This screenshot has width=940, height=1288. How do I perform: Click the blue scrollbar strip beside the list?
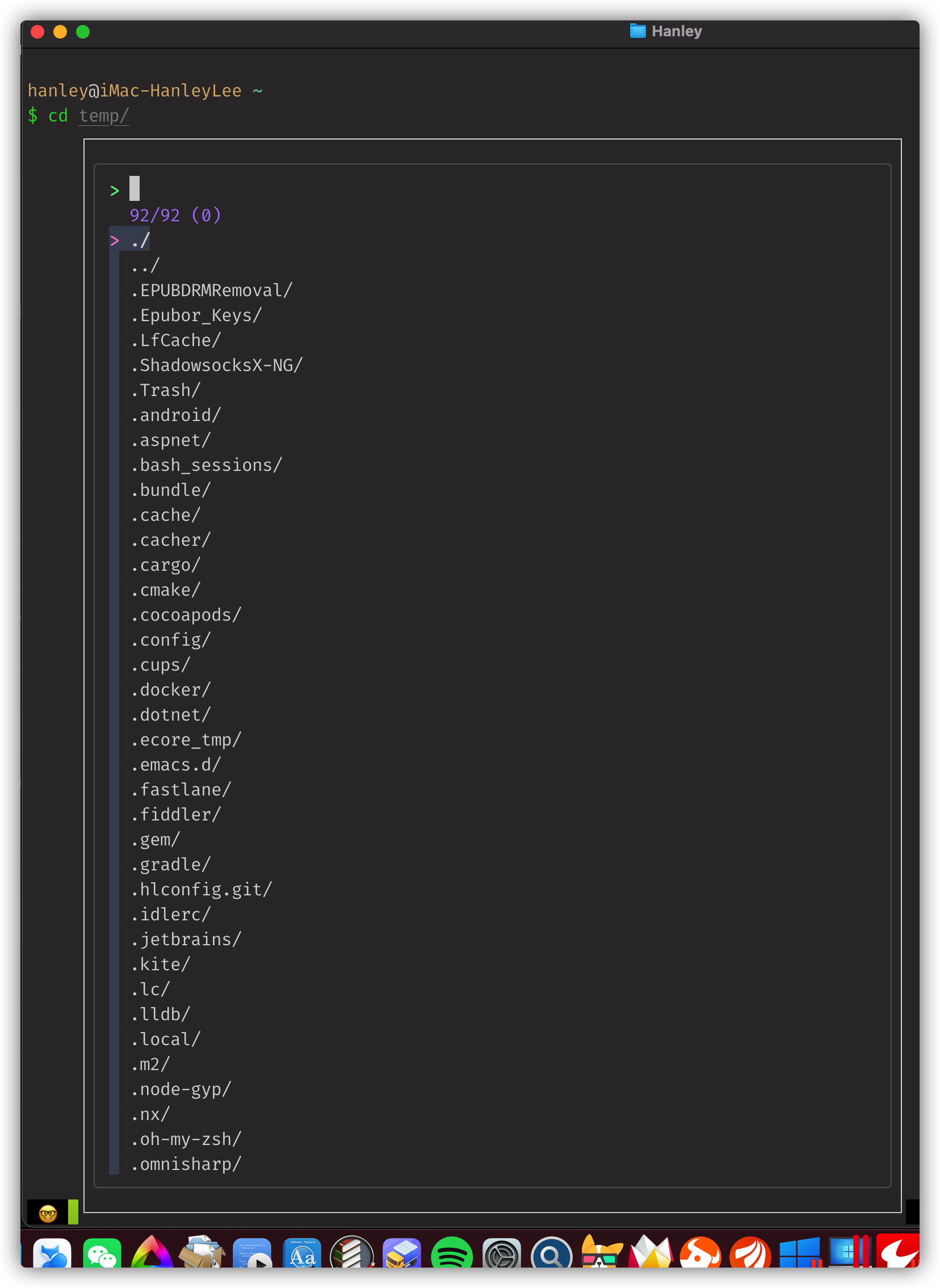114,683
